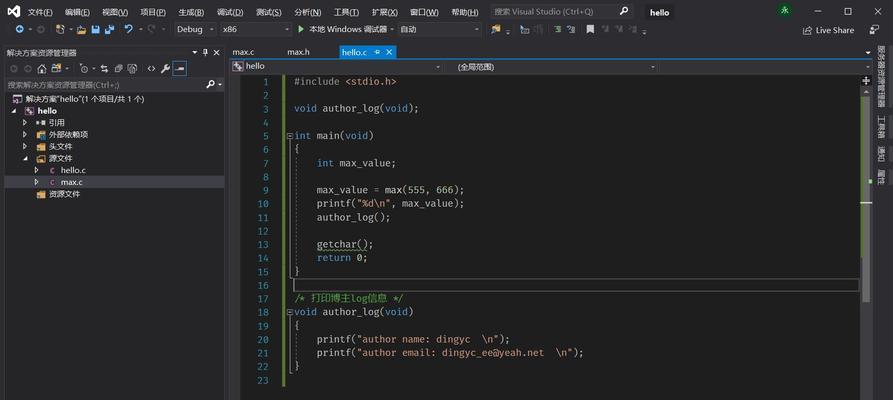Screen dimensions: 893x400
Task: Click the Save All icon
Action: [109, 30]
